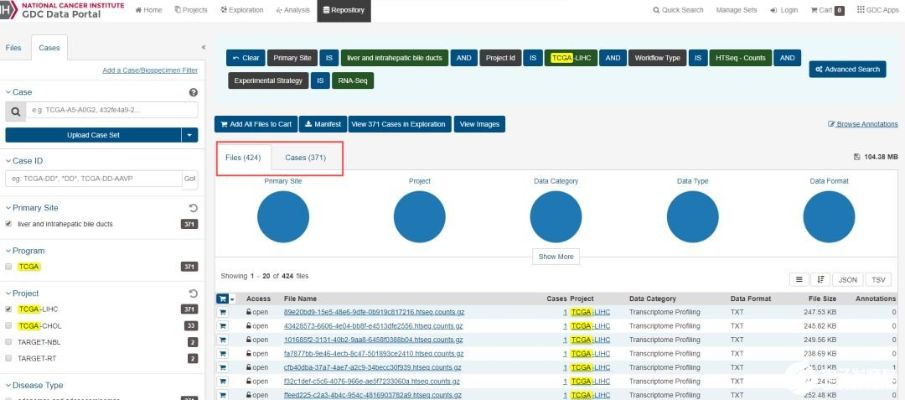The image size is (905, 400).
Task: Click the sort files icon above table
Action: pos(821,280)
